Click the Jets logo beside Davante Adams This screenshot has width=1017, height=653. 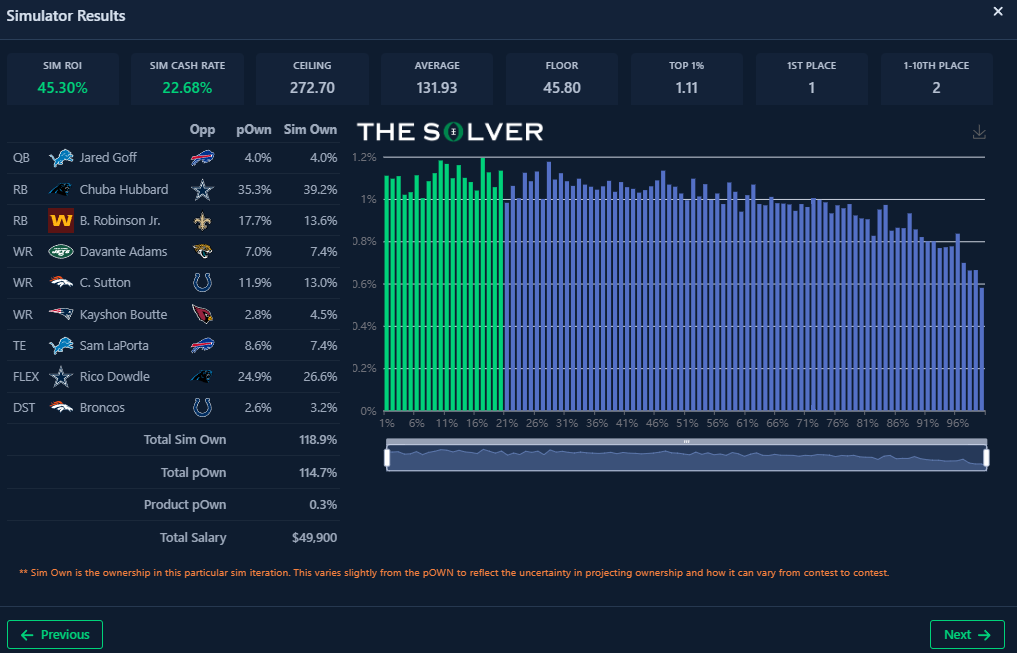pos(61,252)
